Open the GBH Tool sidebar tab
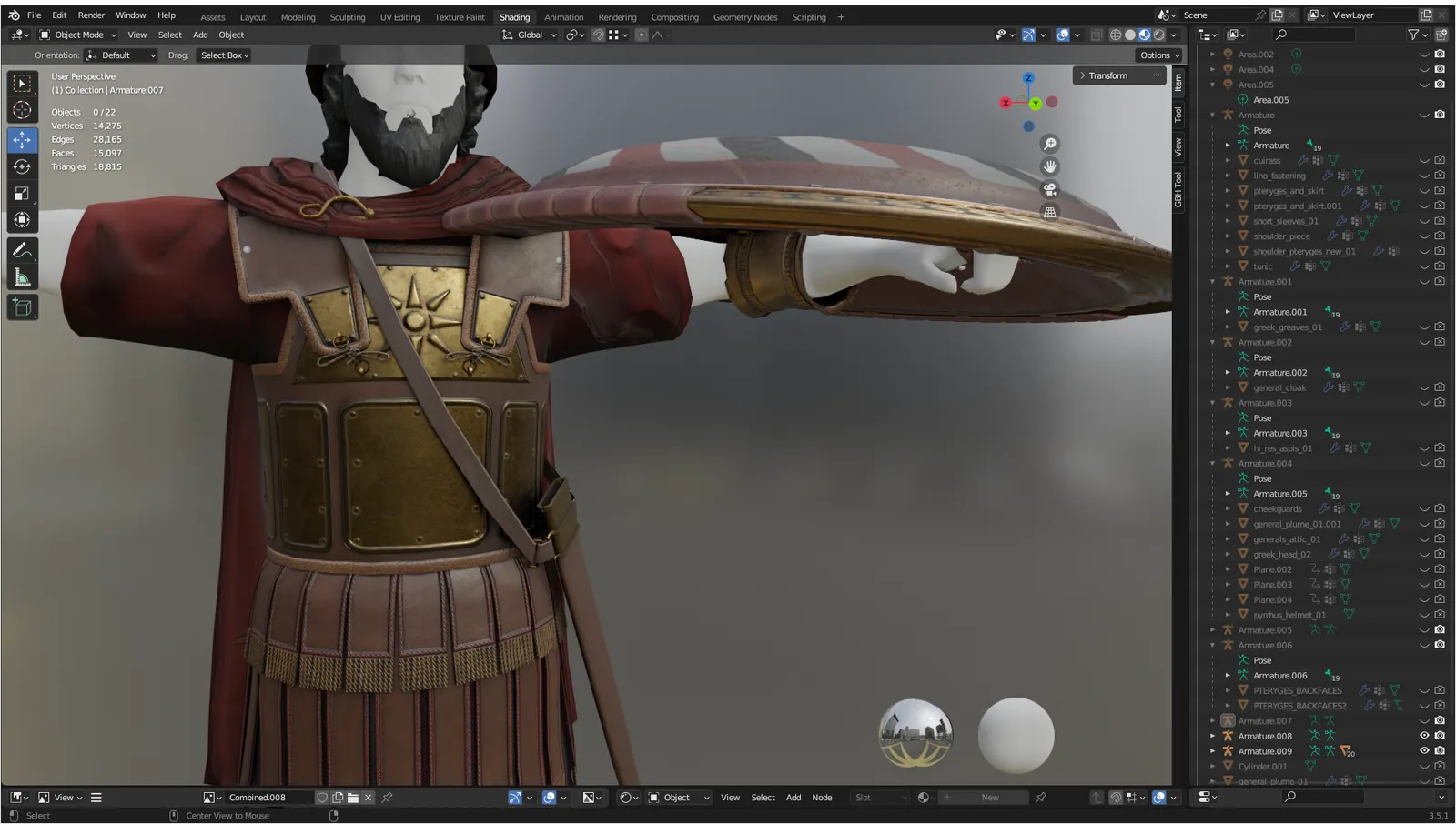The width and height of the screenshot is (1456, 824). point(1178,189)
